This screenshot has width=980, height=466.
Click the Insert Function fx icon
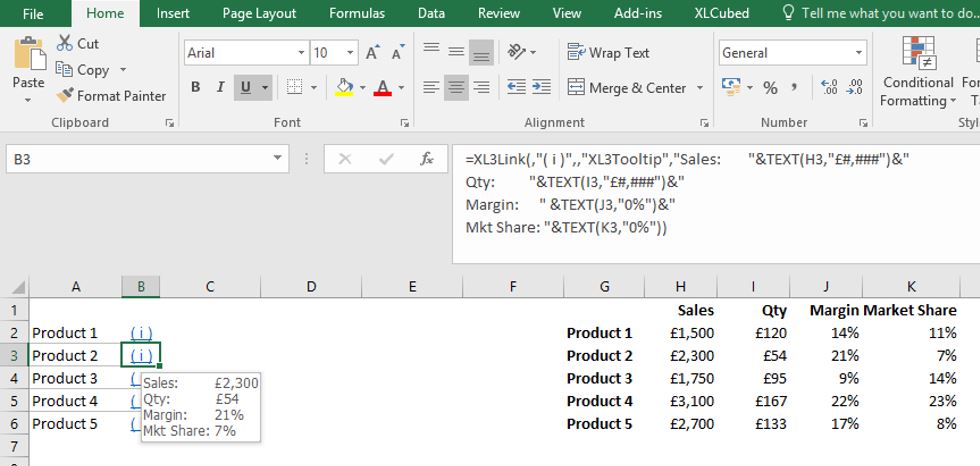pyautogui.click(x=427, y=159)
